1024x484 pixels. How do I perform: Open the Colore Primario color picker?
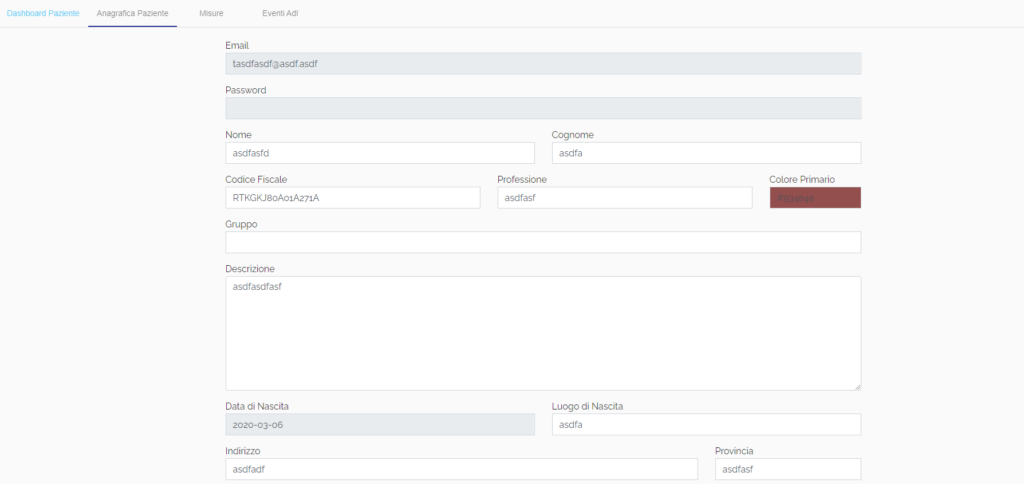[815, 198]
